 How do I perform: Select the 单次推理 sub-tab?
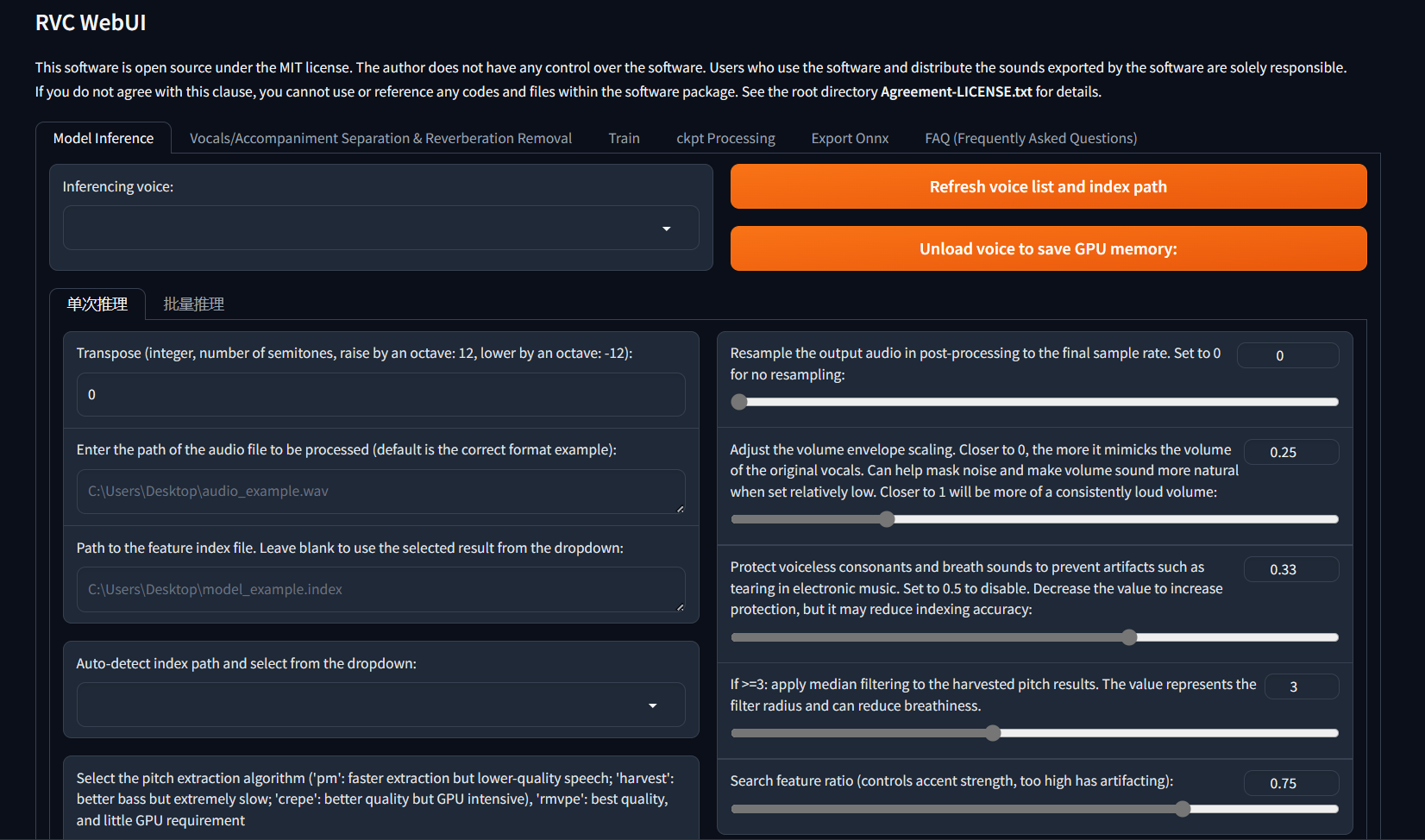pyautogui.click(x=97, y=304)
